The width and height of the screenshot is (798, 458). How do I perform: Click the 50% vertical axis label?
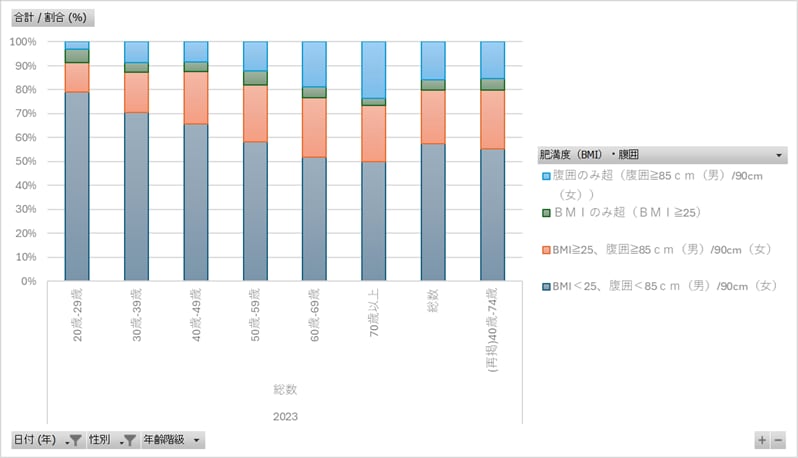(25, 161)
